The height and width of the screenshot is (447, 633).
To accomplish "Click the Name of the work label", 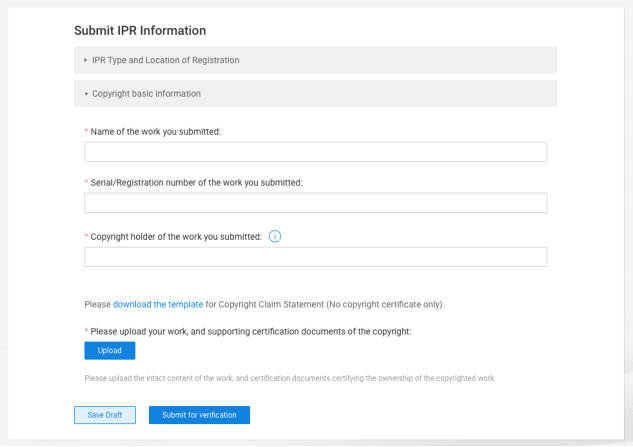I will coord(155,131).
